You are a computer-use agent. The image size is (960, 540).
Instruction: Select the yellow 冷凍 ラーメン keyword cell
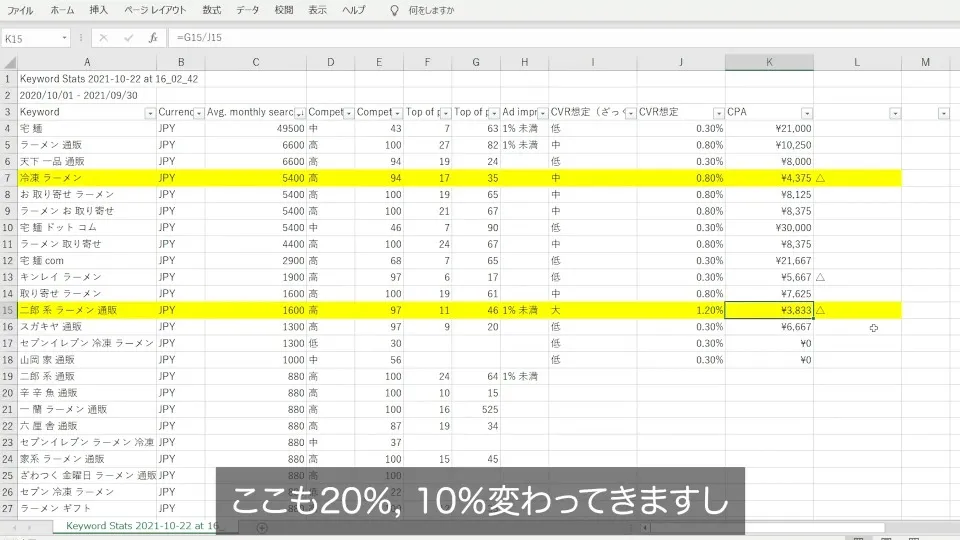click(x=86, y=178)
